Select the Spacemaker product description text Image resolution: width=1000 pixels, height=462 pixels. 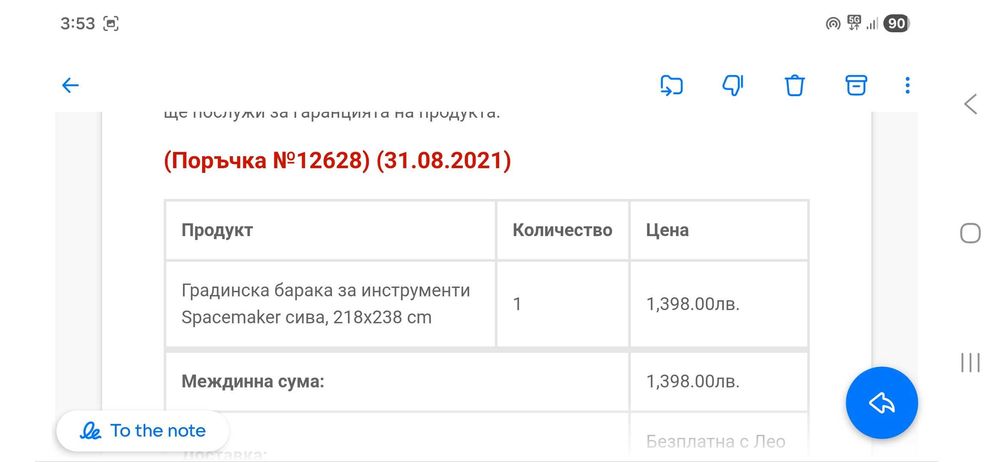pos(325,304)
